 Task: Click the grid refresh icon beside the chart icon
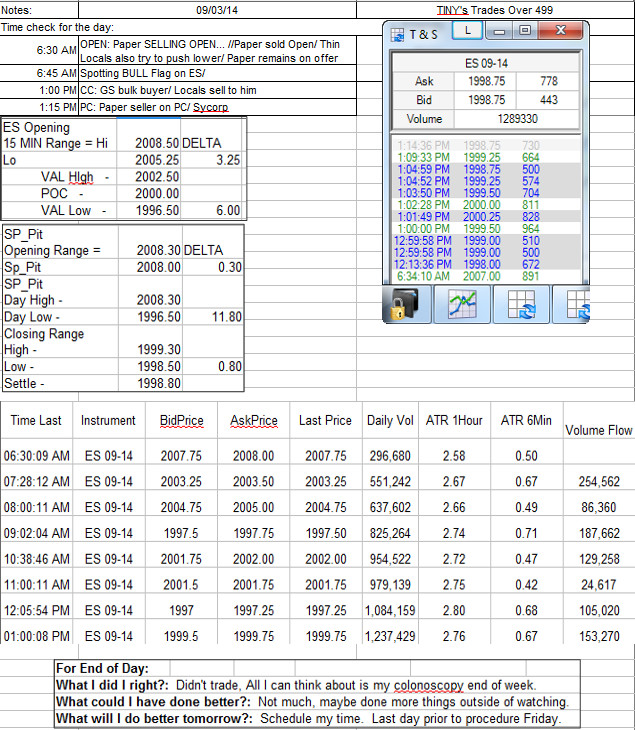pos(521,304)
